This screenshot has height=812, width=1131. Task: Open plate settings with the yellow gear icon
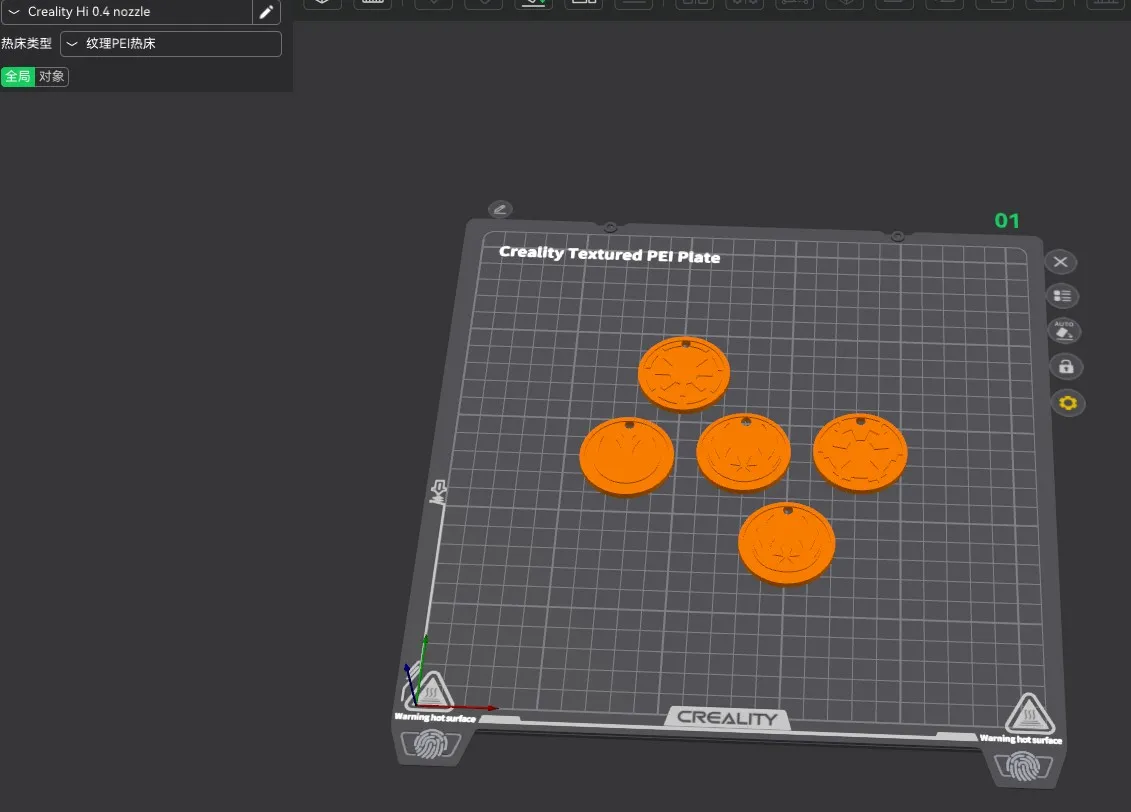(1067, 403)
